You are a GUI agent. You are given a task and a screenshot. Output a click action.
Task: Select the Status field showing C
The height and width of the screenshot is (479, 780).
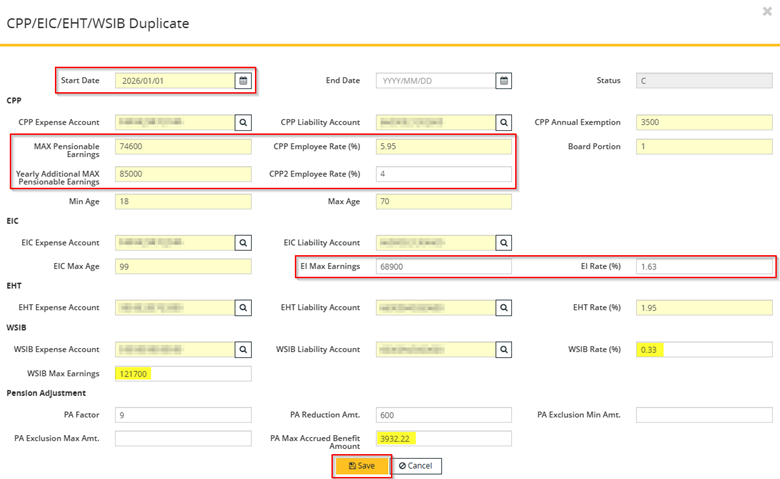click(704, 81)
